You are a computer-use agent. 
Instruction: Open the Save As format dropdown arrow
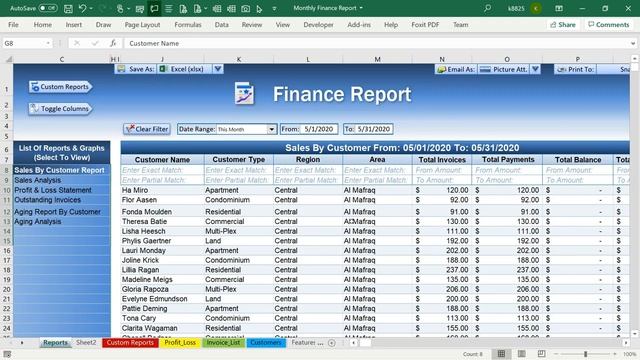(x=218, y=69)
